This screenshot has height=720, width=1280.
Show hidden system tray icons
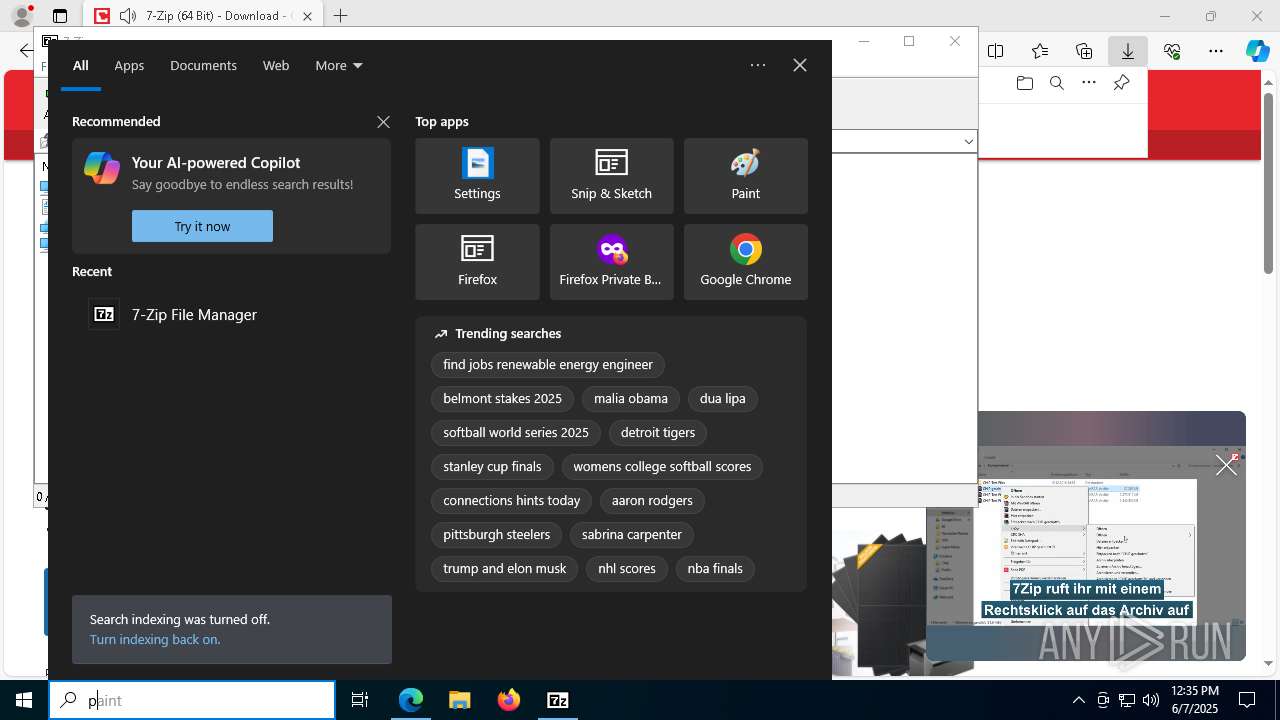coord(1078,700)
